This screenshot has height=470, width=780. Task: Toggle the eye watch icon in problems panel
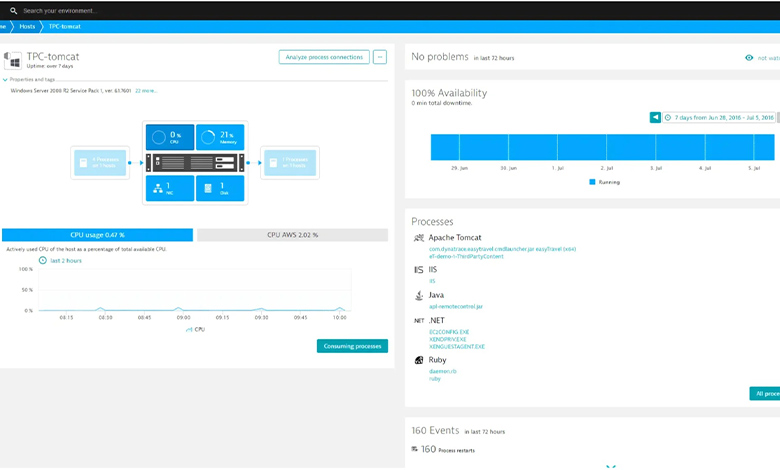click(x=749, y=58)
